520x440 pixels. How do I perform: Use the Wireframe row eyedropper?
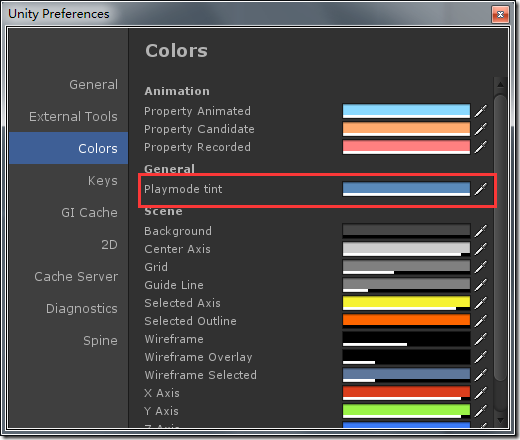tap(481, 339)
